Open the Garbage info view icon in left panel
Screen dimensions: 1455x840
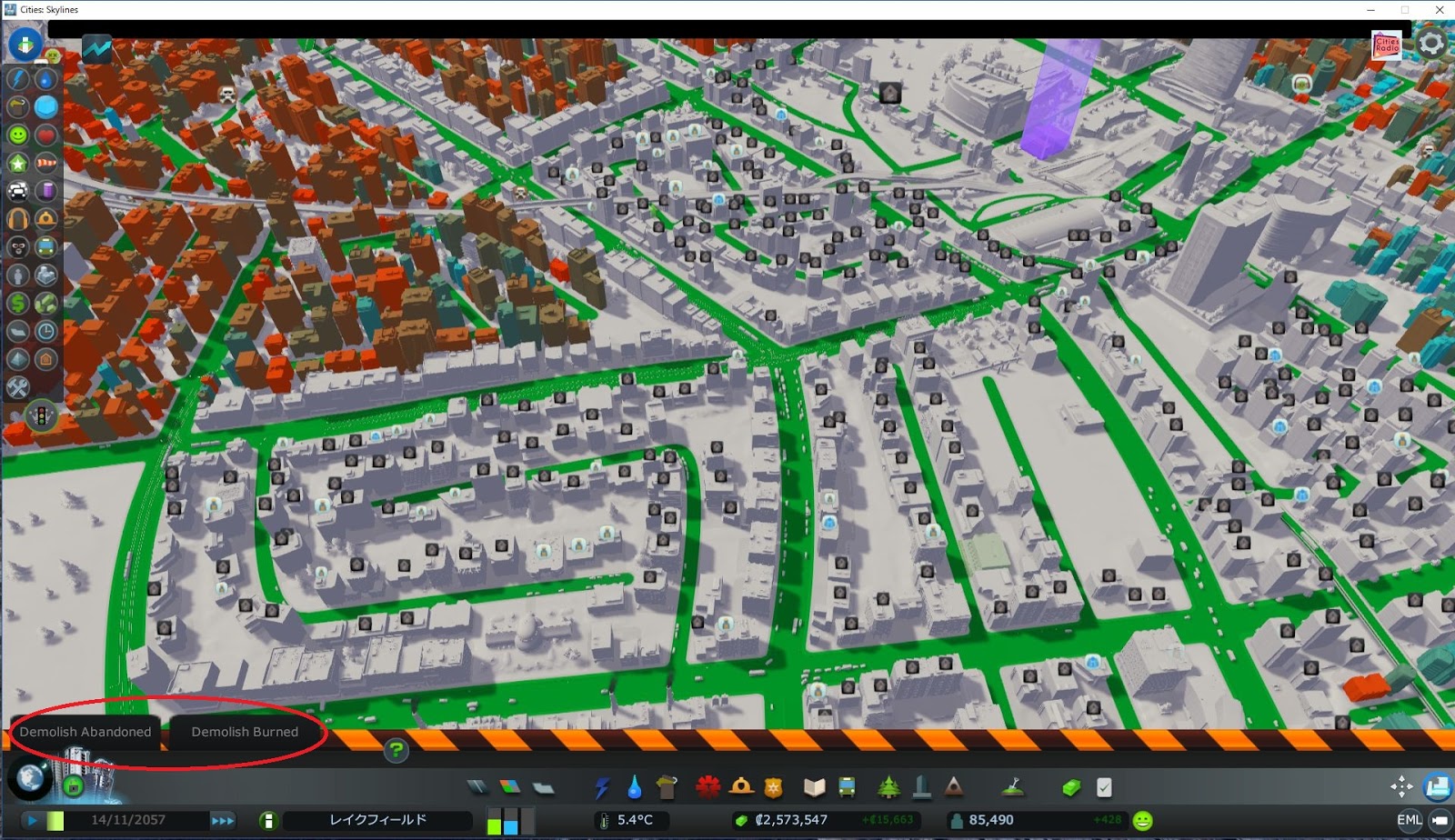pyautogui.click(x=18, y=107)
